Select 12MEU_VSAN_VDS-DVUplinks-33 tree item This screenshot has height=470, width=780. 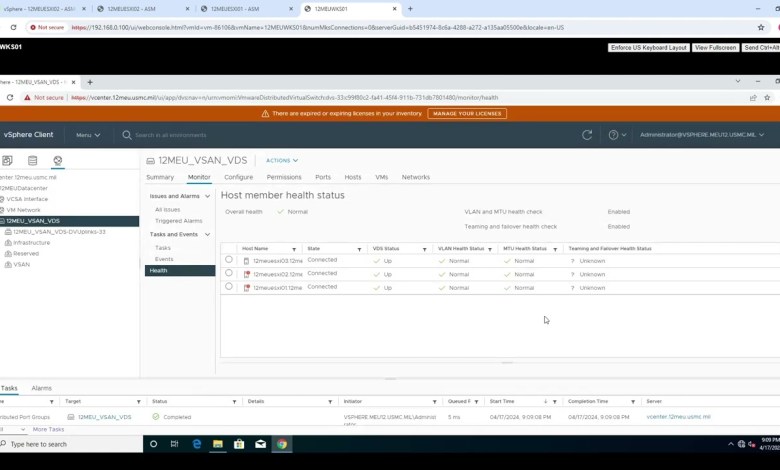[x=59, y=232]
